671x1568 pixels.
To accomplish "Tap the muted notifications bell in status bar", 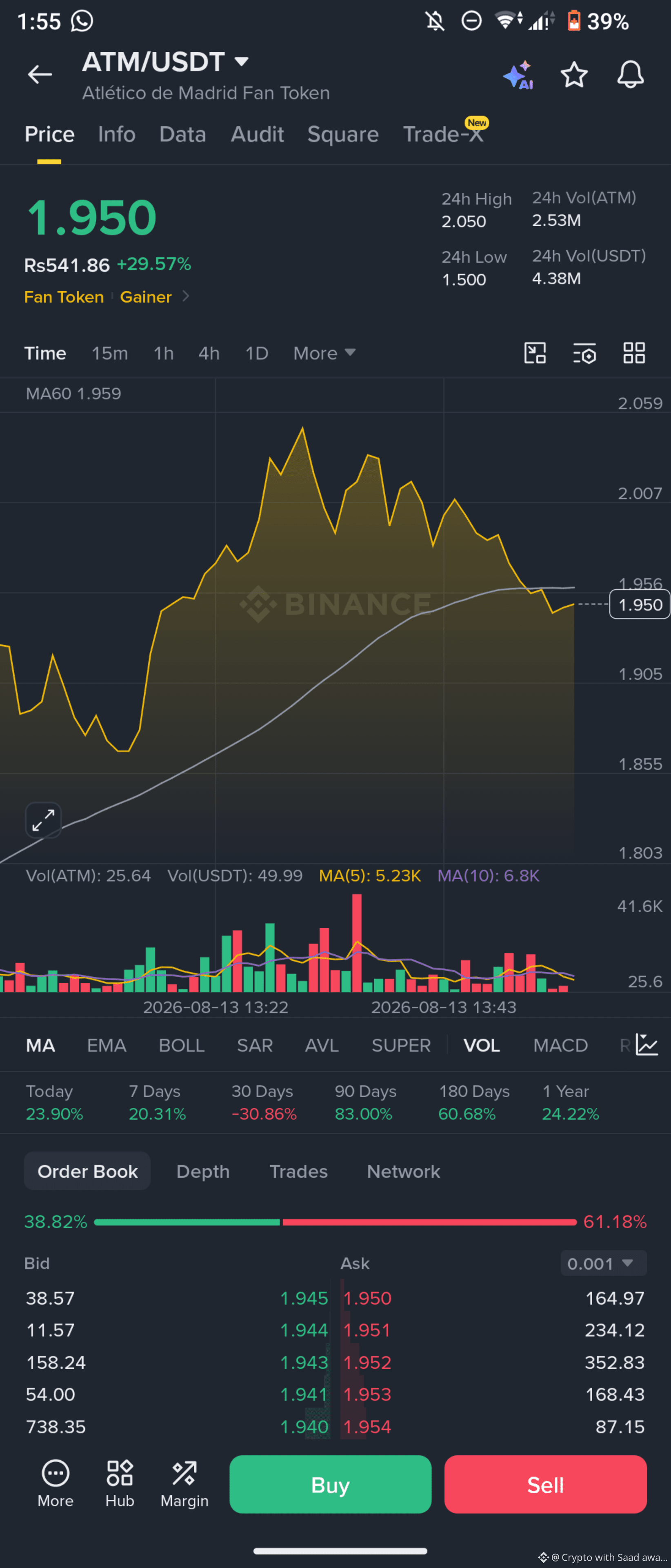I will [435, 21].
